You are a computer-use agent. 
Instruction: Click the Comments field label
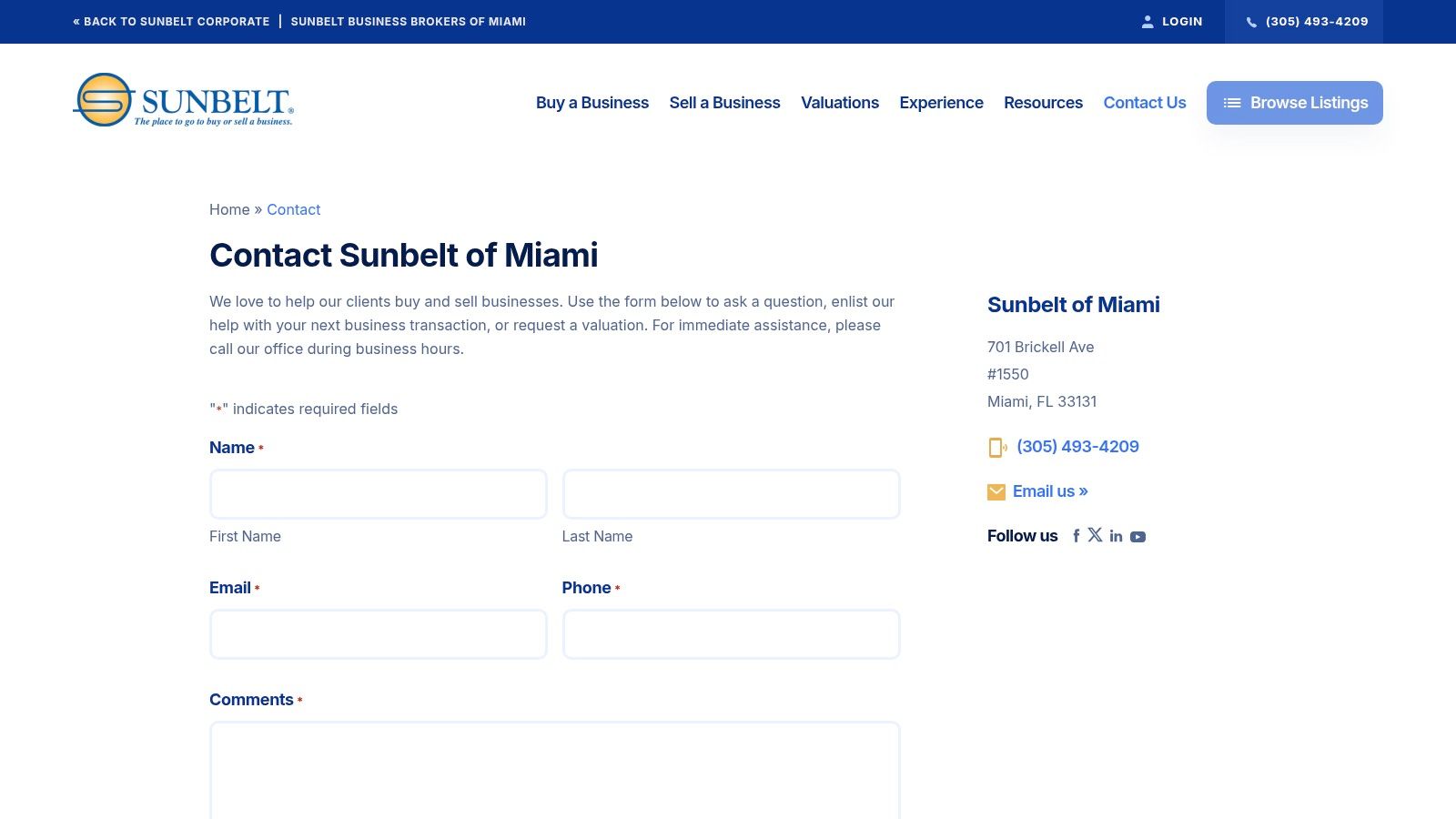(x=251, y=700)
